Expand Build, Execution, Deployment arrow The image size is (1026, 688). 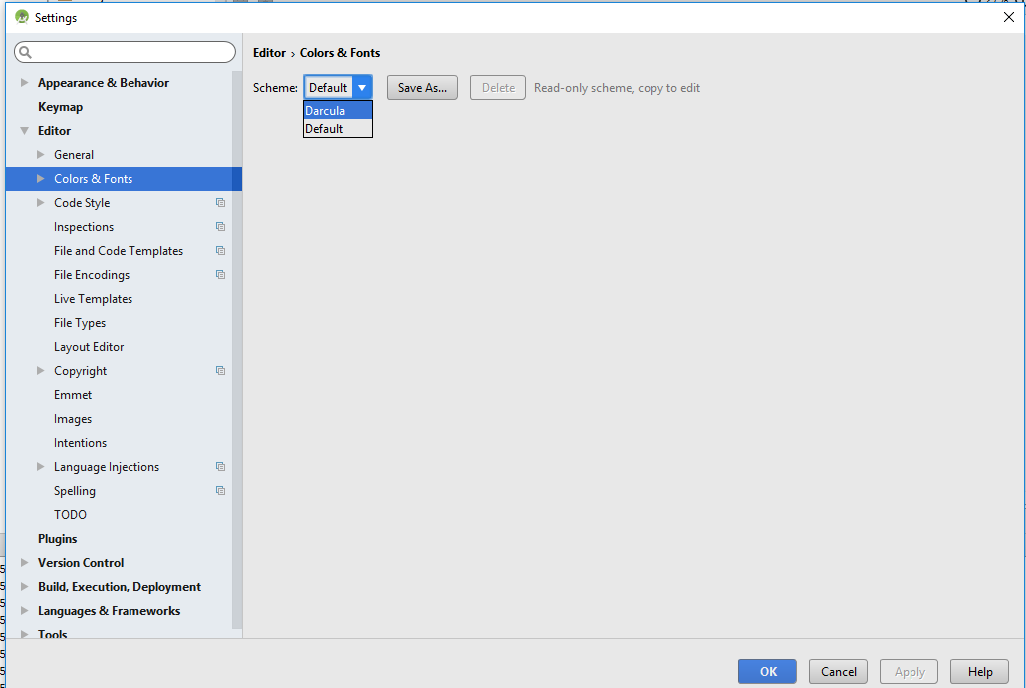click(24, 587)
